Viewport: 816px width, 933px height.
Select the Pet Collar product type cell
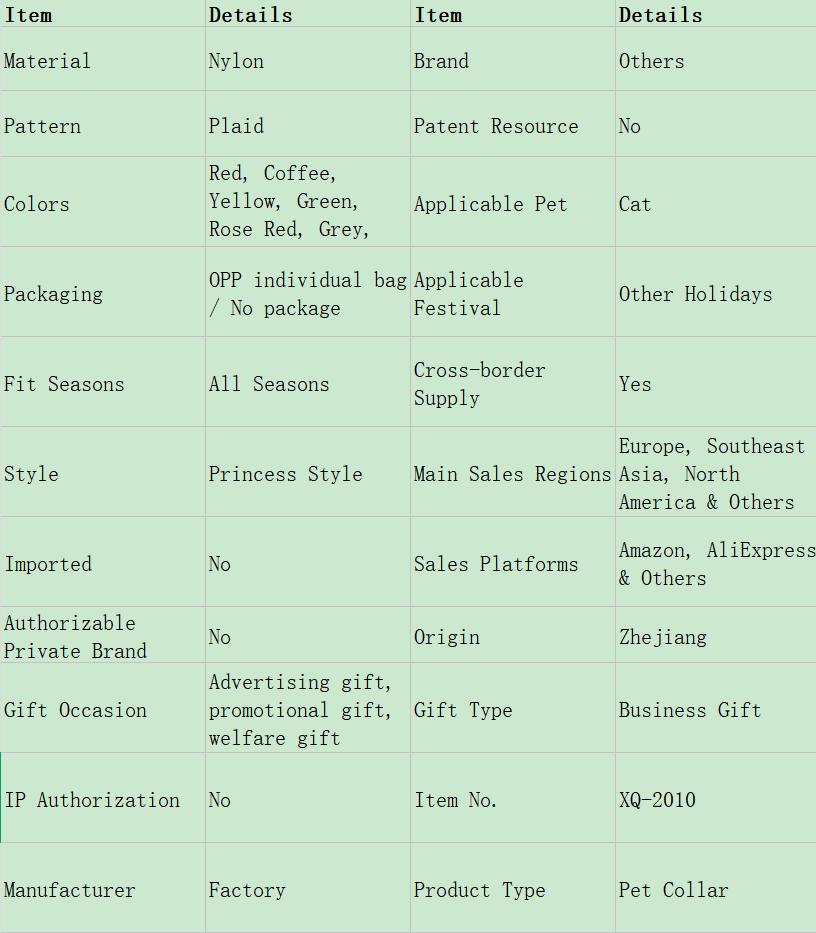716,888
